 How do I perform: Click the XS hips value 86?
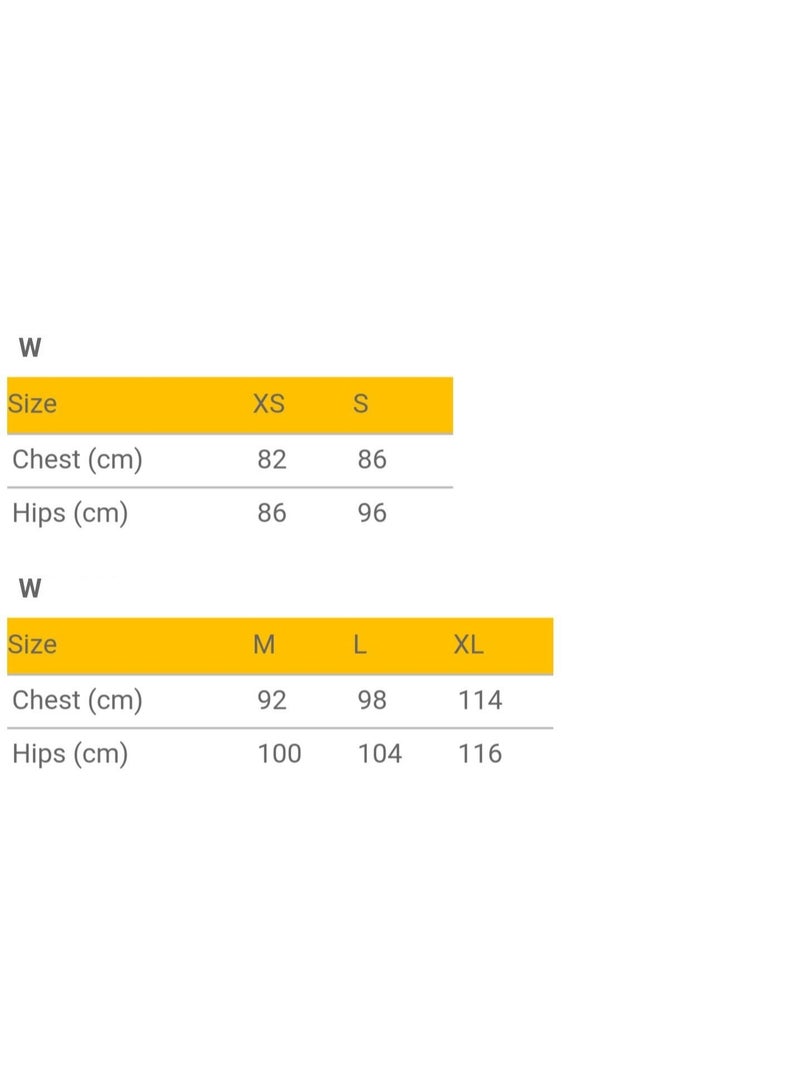[x=272, y=514]
